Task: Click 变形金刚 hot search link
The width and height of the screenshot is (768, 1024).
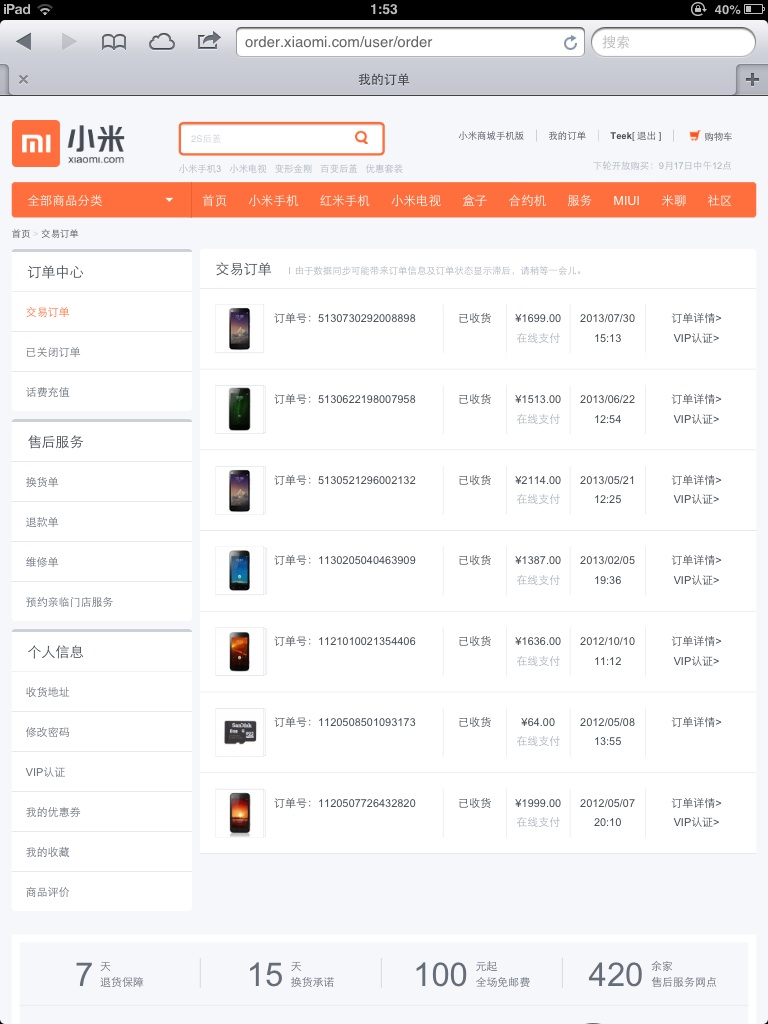Action: pos(293,168)
